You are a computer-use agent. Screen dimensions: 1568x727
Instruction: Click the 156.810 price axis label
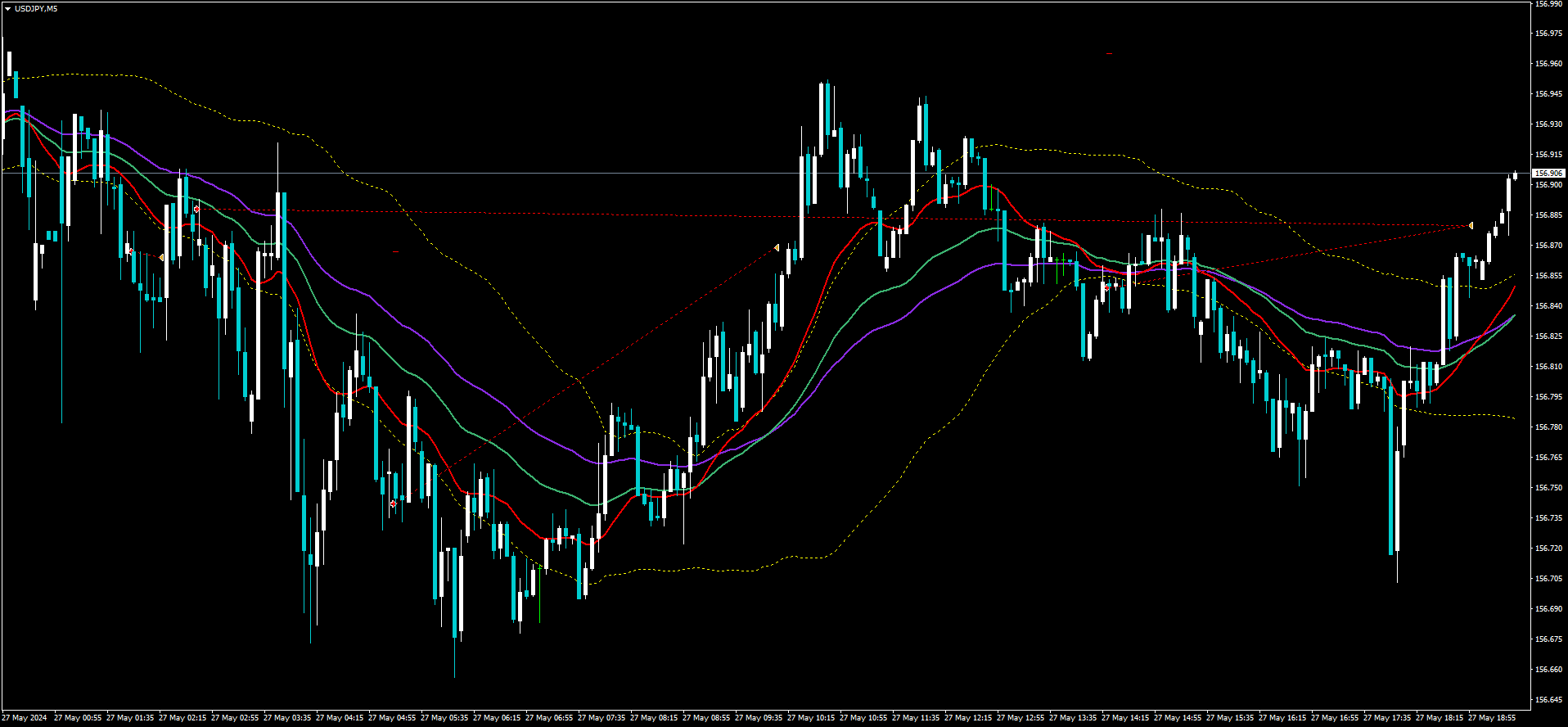1548,367
